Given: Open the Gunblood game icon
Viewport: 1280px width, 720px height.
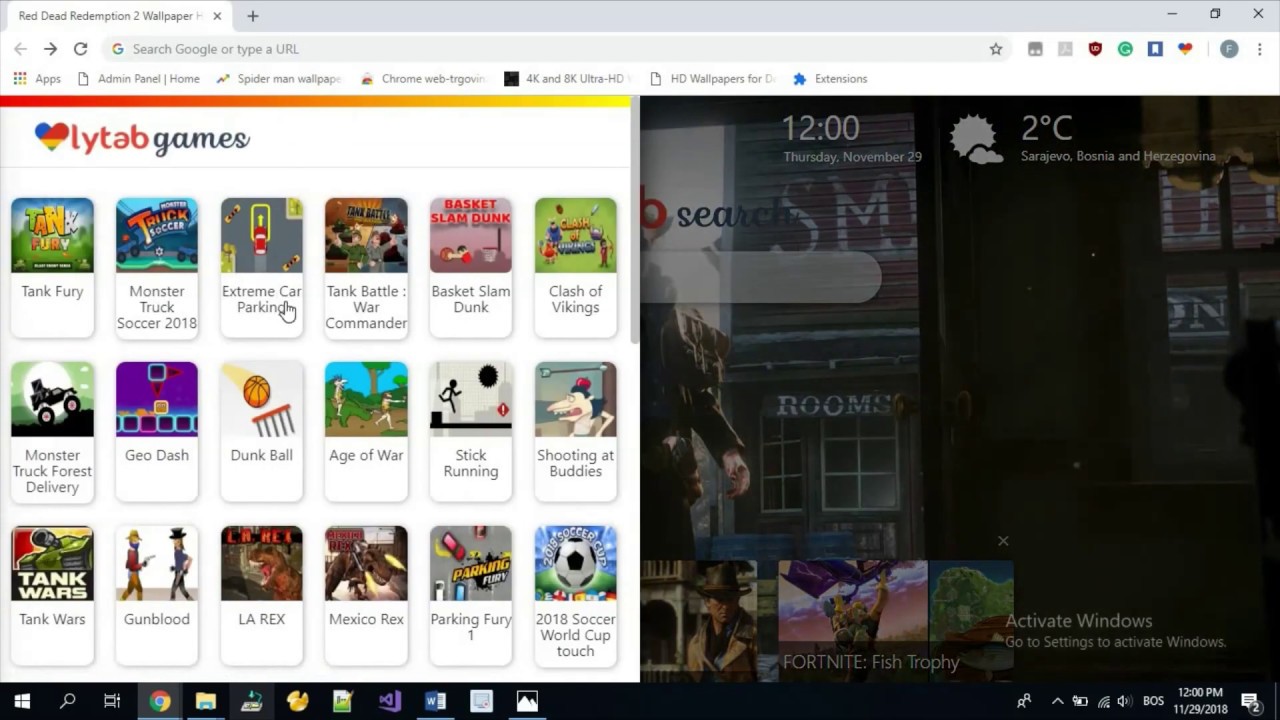Looking at the screenshot, I should [156, 564].
